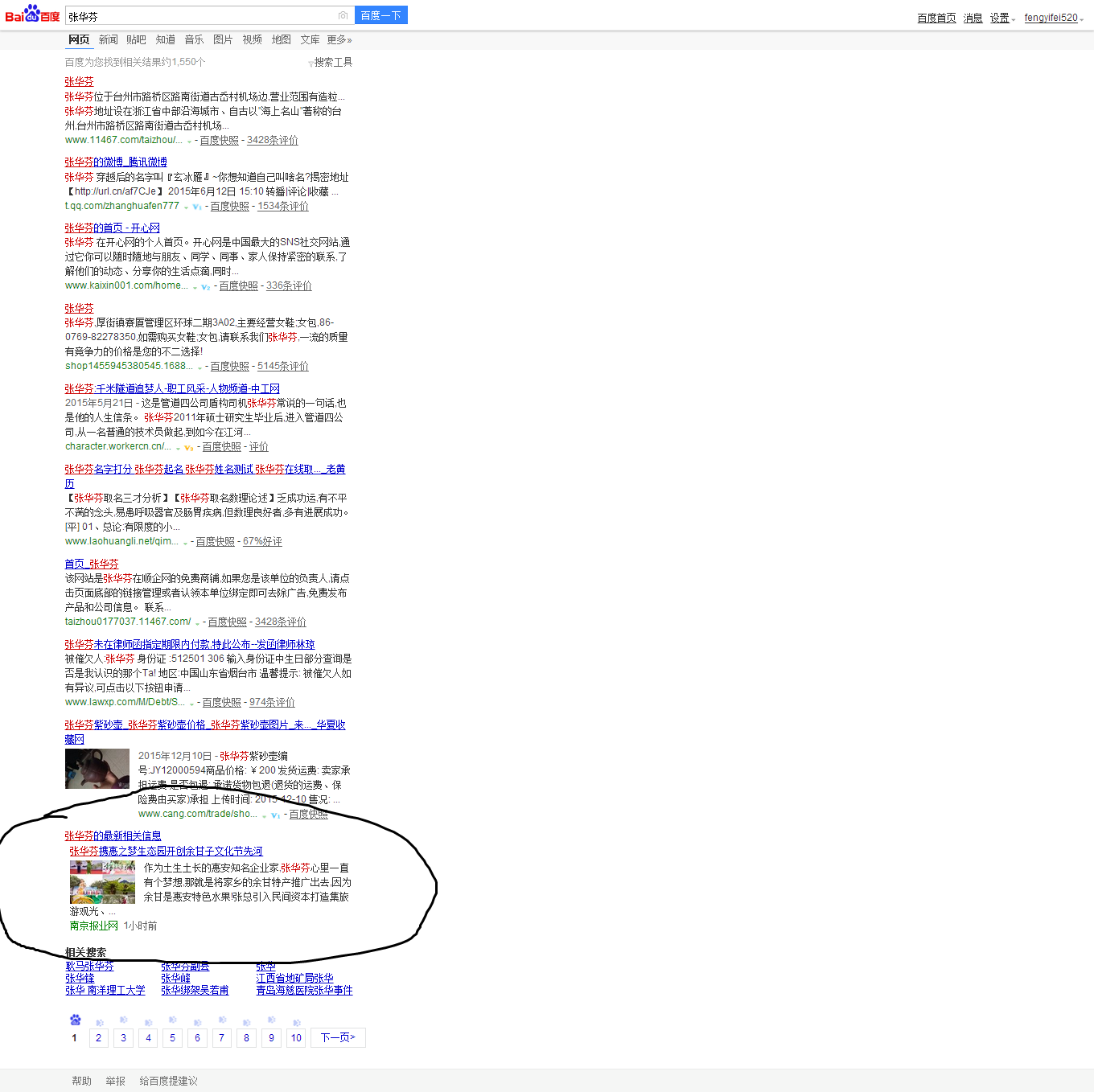This screenshot has height=1092, width=1094.
Task: Click the V3 badge beside character.workercn.cn result
Action: point(189,448)
